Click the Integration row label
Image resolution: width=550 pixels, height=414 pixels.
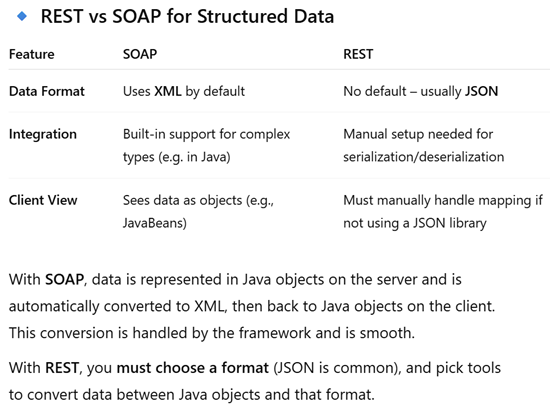[43, 134]
